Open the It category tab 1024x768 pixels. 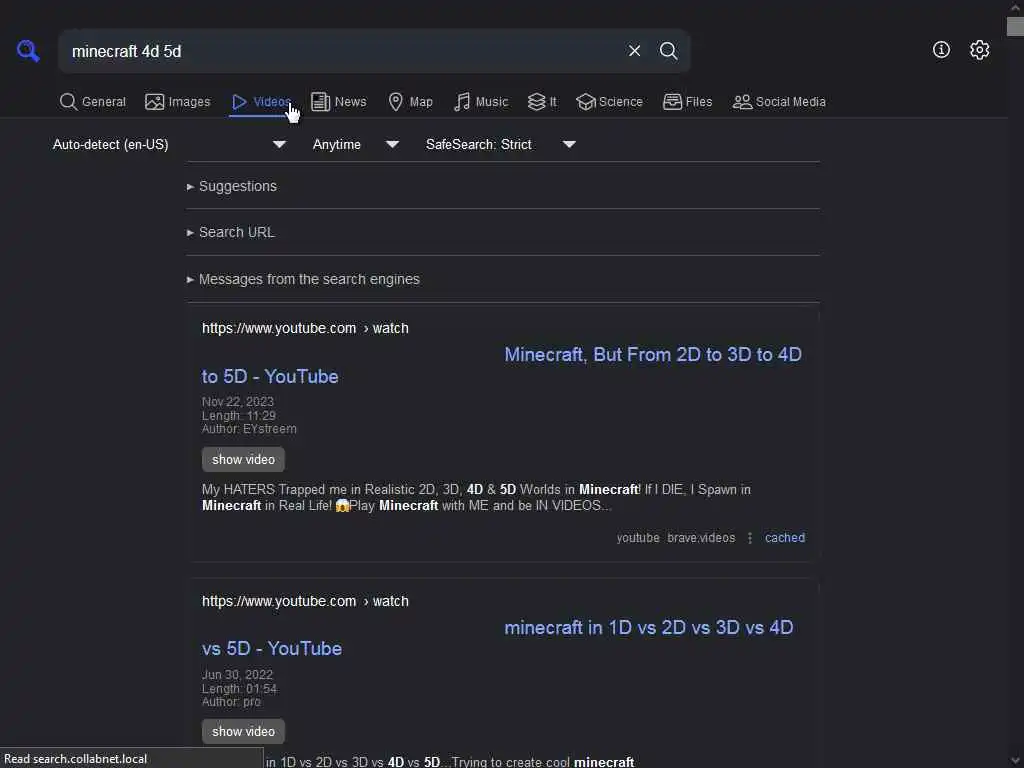pos(542,102)
